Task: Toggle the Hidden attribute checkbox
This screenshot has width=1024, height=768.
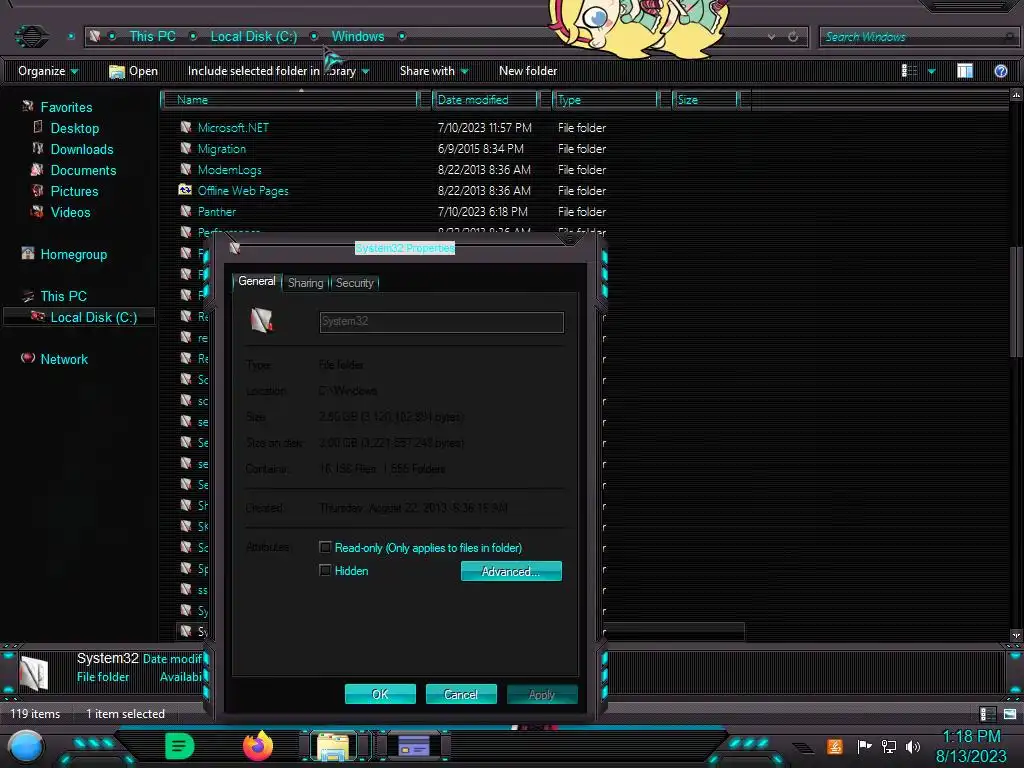Action: (325, 570)
